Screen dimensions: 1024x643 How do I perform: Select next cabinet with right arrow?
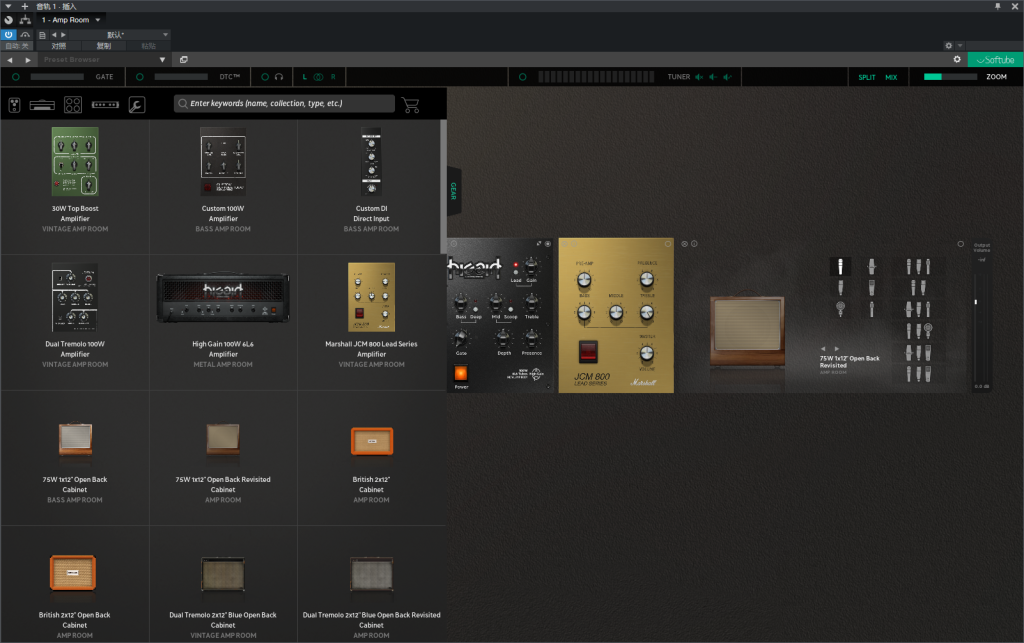(x=837, y=349)
